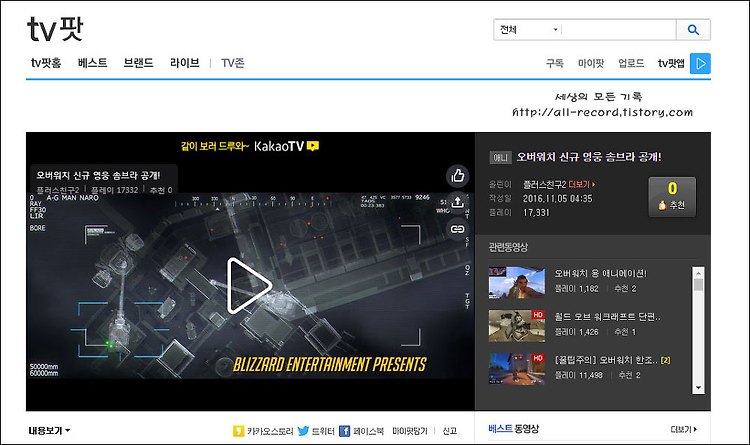Click the [2] comment count link
750x445 pixels.
click(665, 360)
